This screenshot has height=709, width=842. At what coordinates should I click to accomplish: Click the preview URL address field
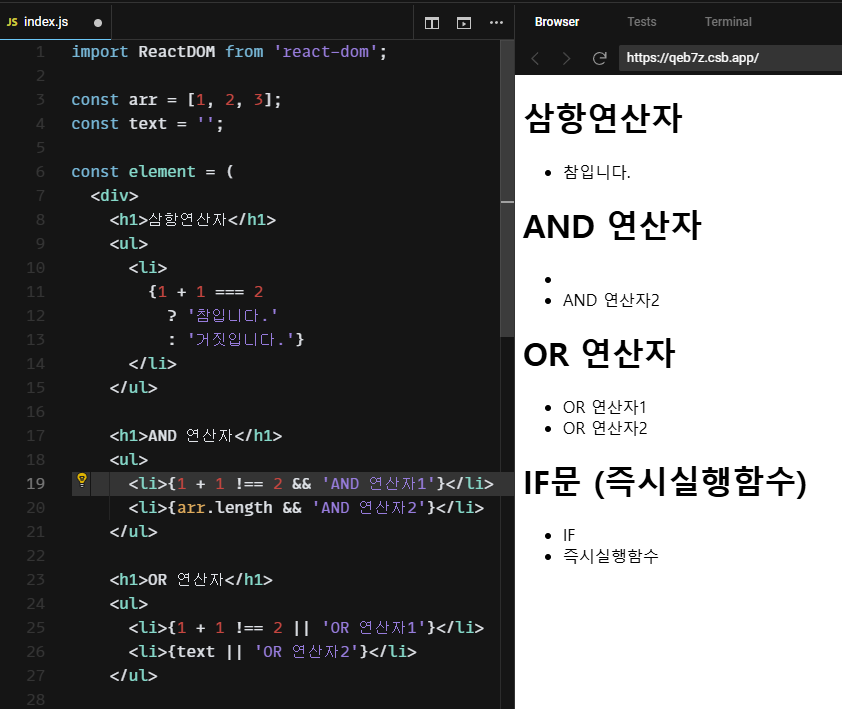730,58
